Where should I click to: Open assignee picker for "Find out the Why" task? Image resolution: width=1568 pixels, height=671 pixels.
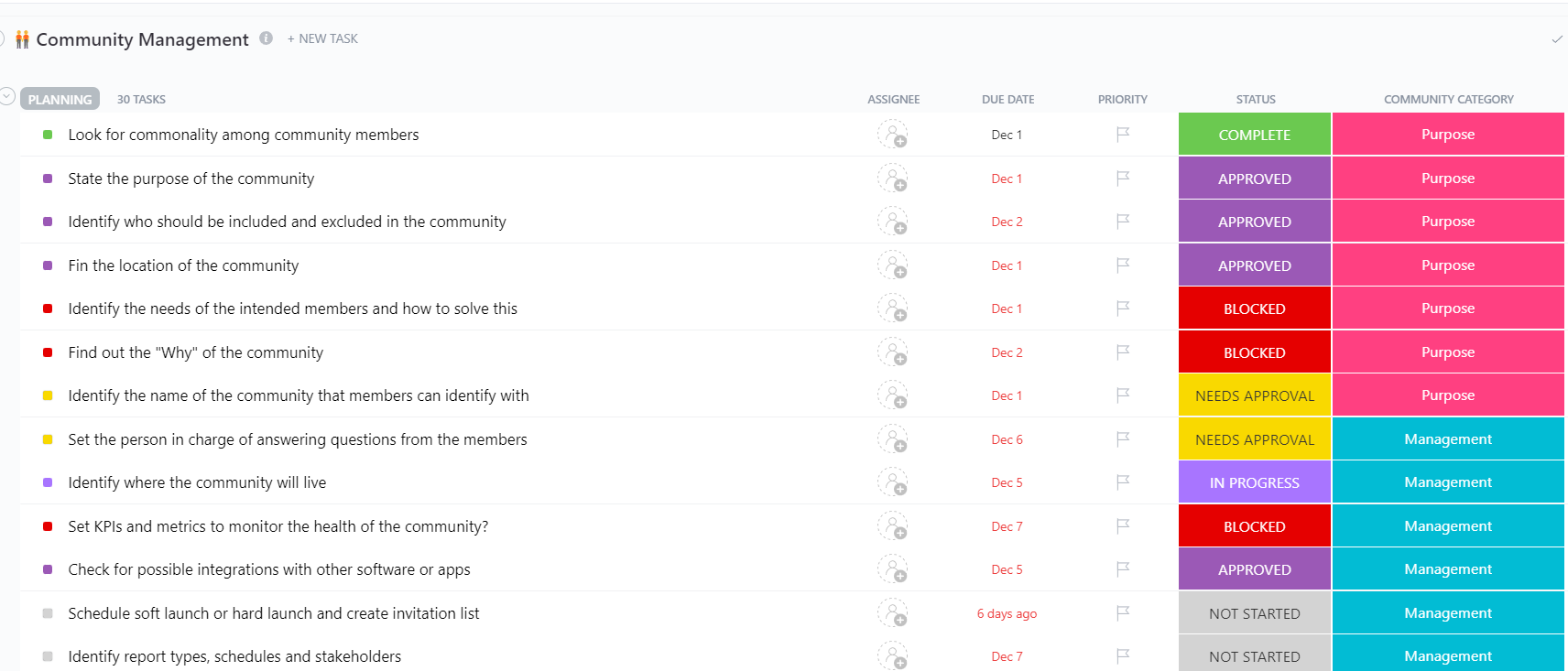892,352
